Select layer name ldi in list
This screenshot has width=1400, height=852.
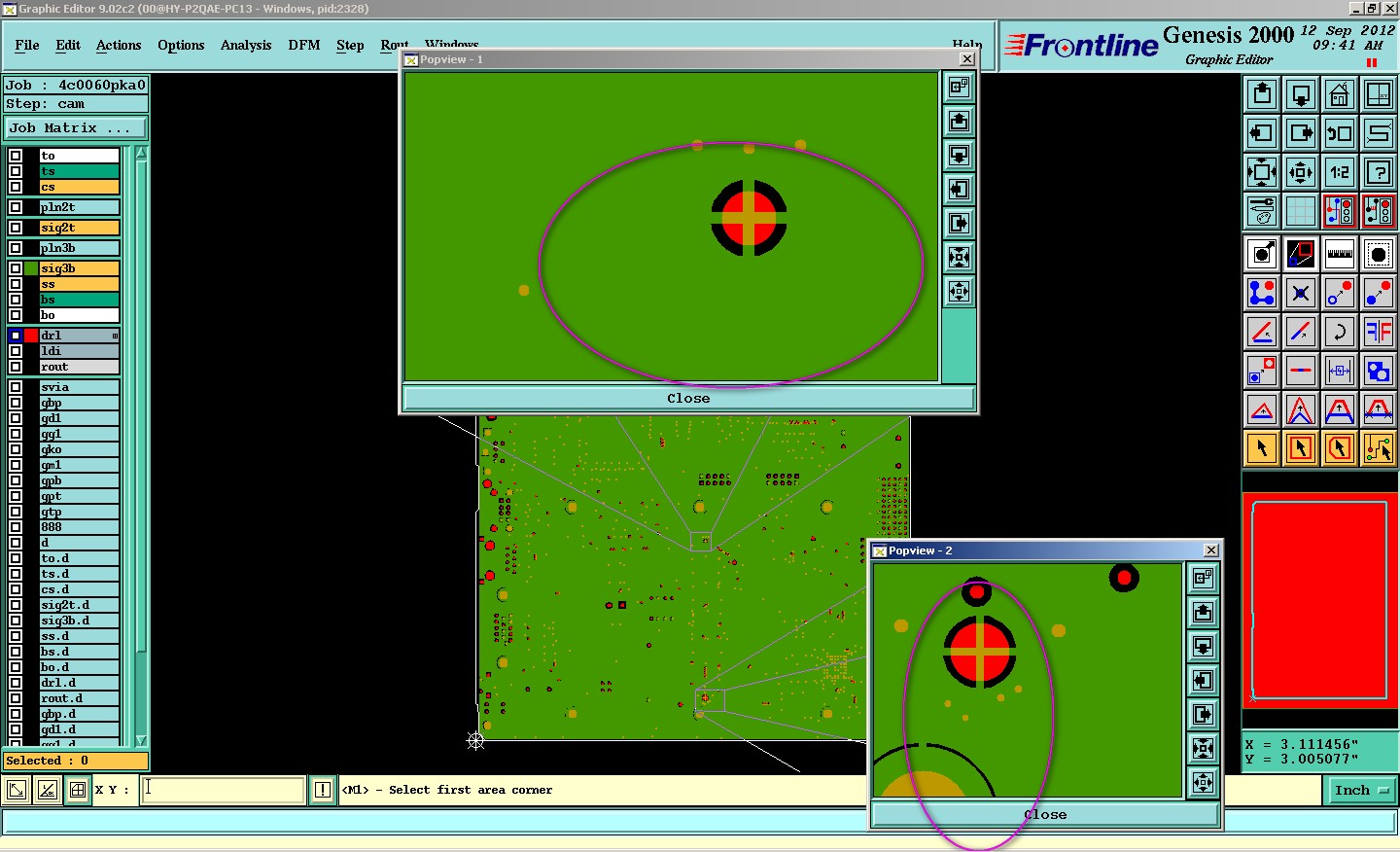coord(79,351)
